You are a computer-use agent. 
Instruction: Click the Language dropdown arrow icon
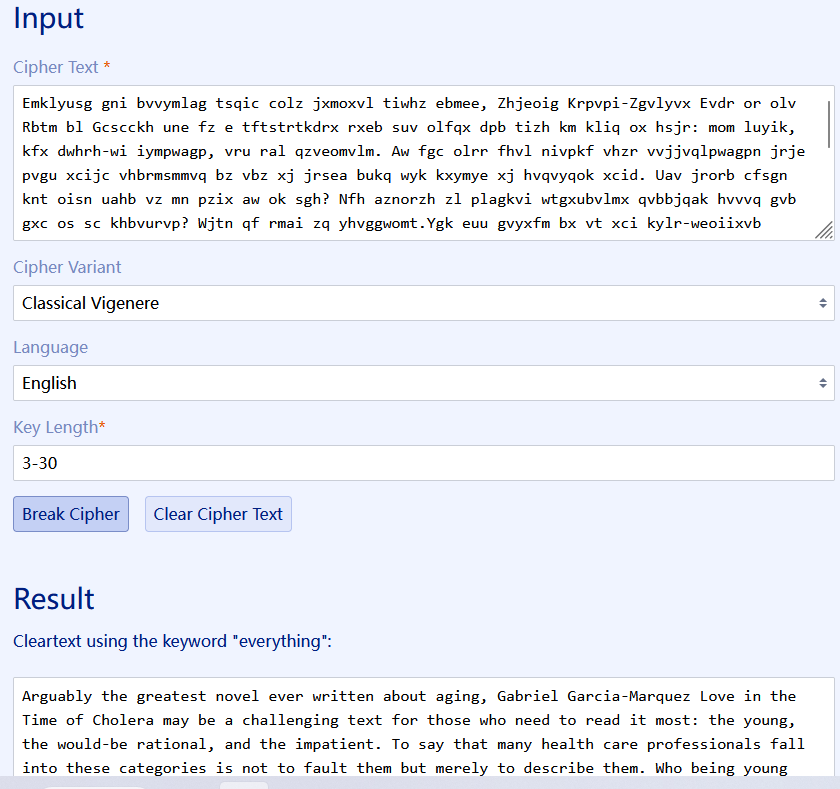click(x=822, y=383)
